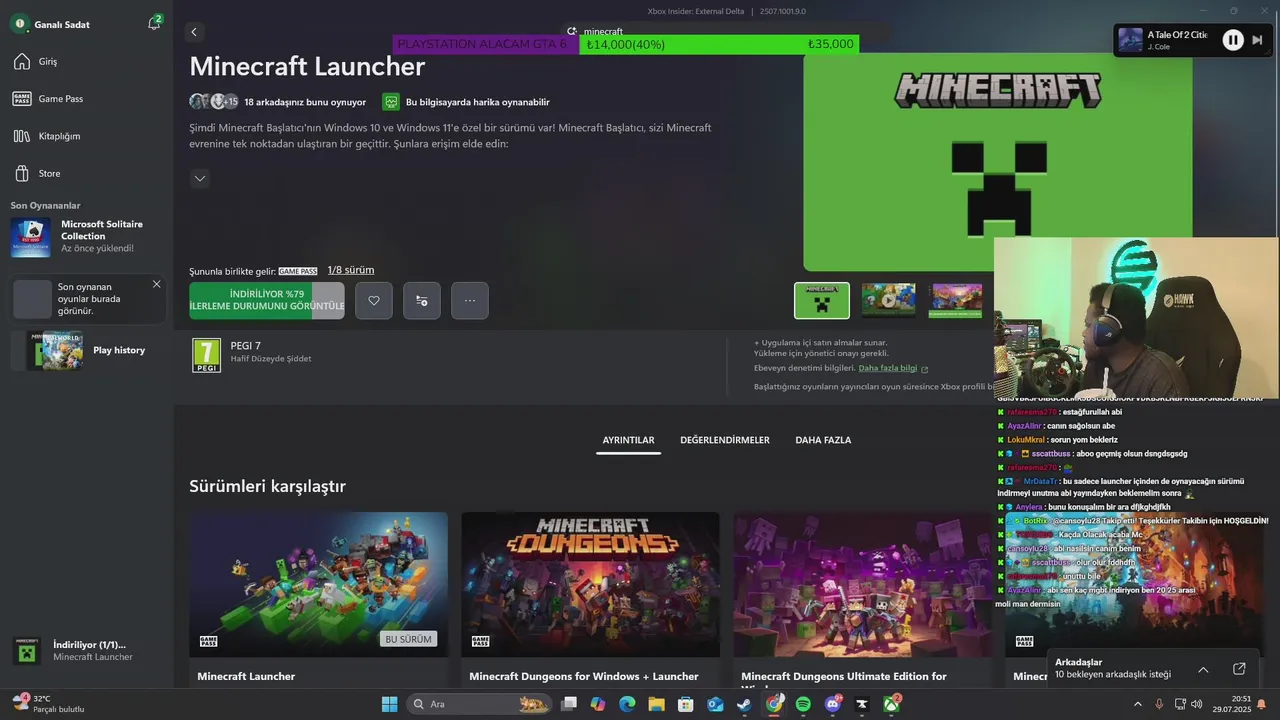Screen dimensions: 1280x720
Task: Add game to wishlist with heart icon
Action: click(x=374, y=300)
